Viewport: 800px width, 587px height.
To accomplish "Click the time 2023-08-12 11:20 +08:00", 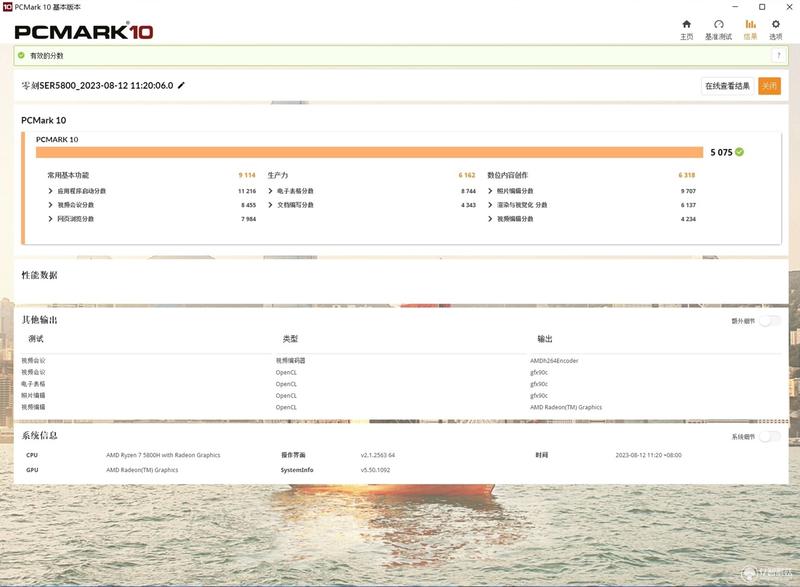I will (x=648, y=455).
